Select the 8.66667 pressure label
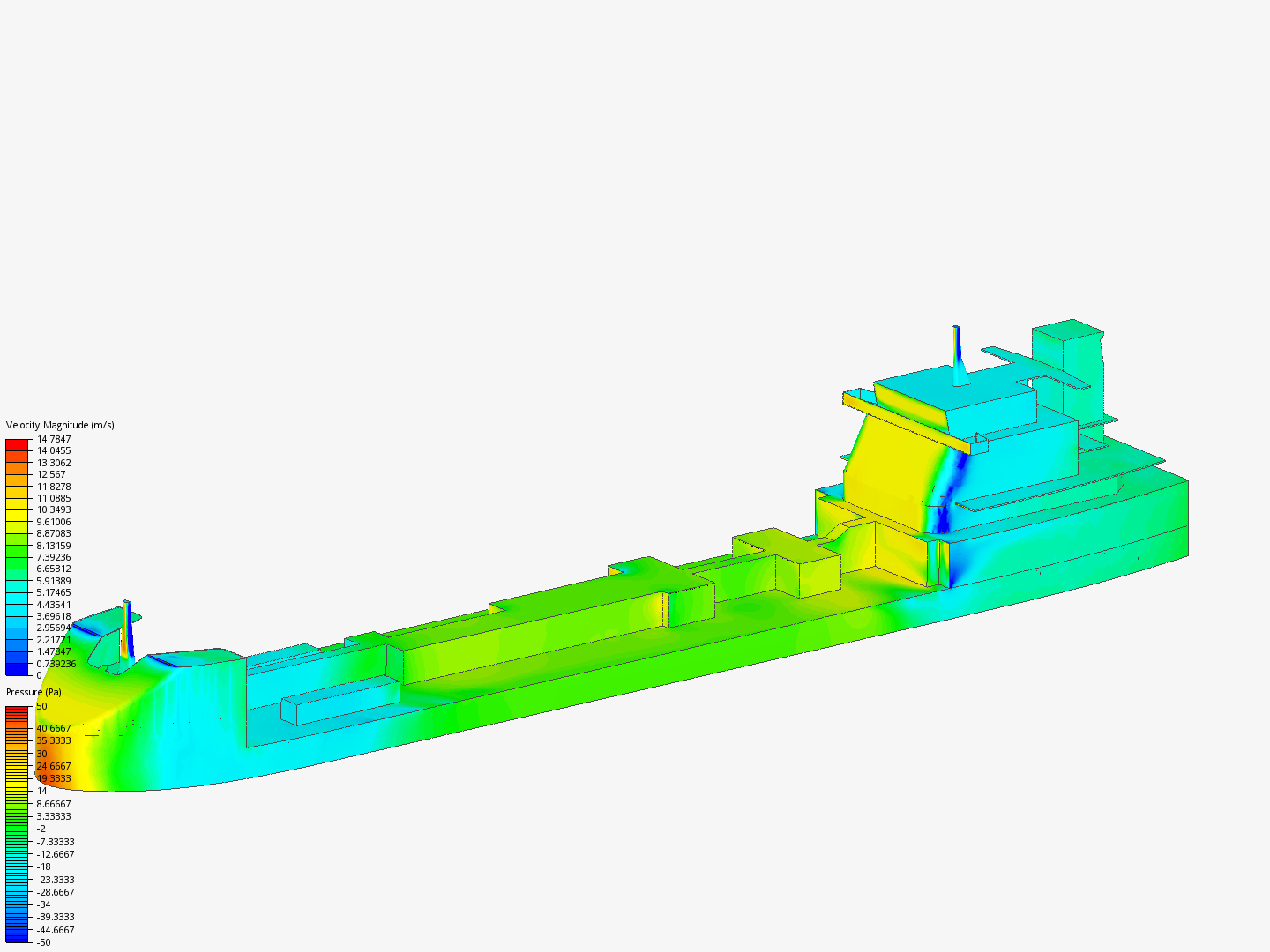Screen dimensions: 1270x952 coord(54,804)
